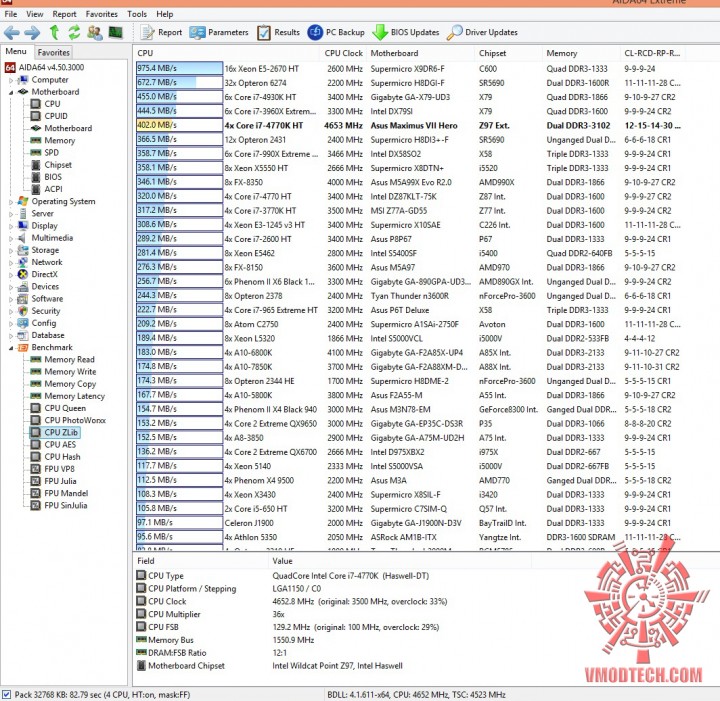720x701 pixels.
Task: Open the Tools menu
Action: pyautogui.click(x=137, y=14)
